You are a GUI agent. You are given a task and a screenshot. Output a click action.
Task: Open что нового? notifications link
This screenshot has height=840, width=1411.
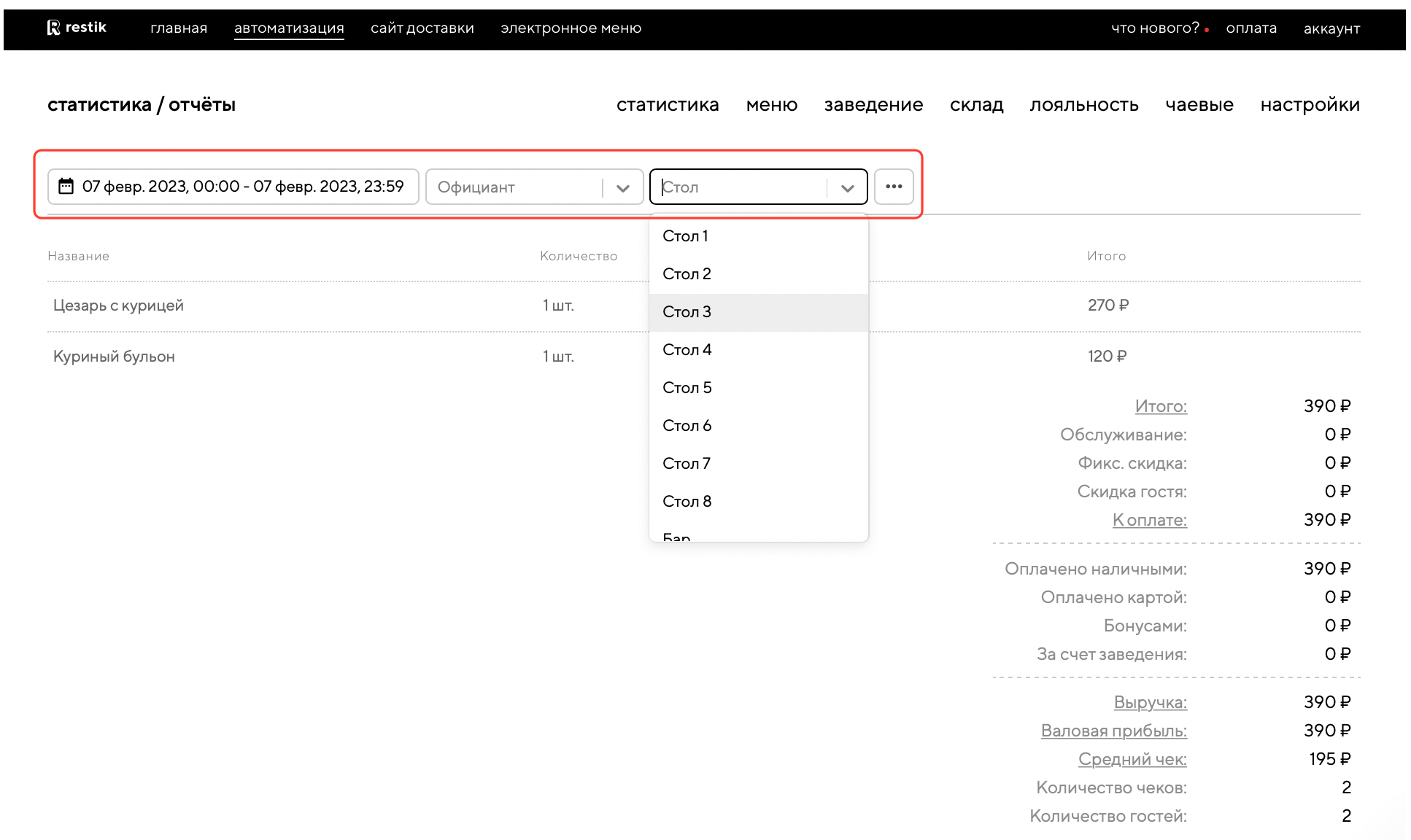point(1155,28)
